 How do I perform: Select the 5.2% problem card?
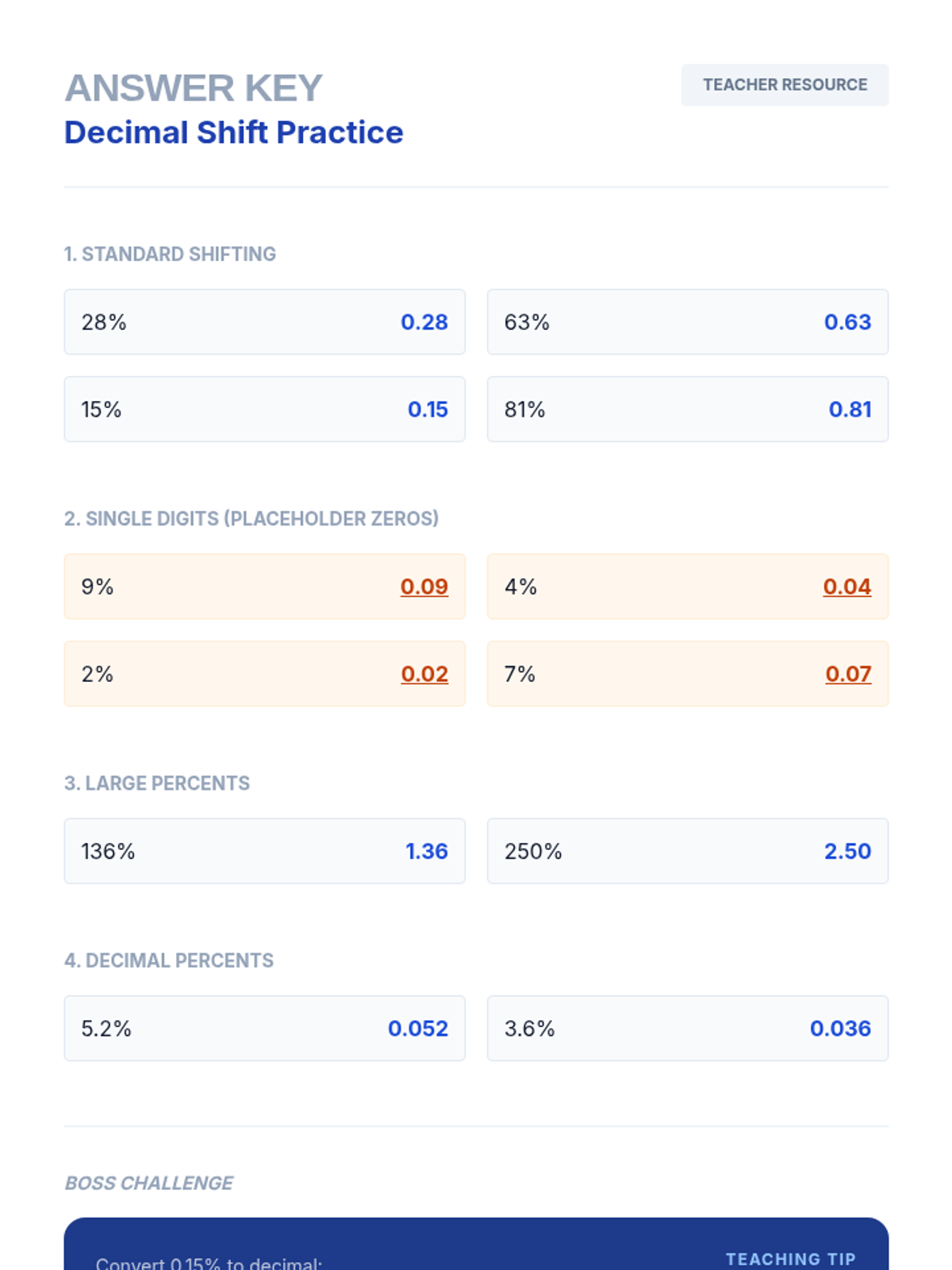264,1029
